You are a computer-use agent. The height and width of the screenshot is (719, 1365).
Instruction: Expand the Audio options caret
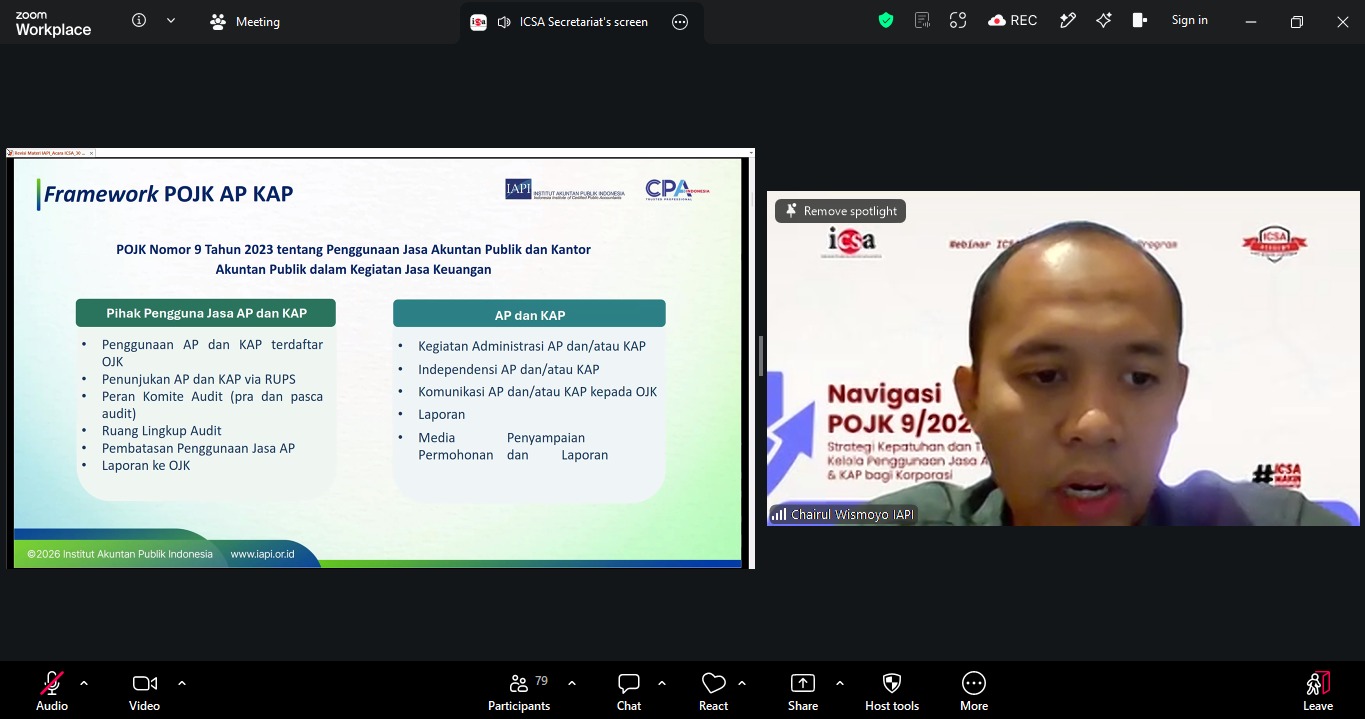pos(84,683)
